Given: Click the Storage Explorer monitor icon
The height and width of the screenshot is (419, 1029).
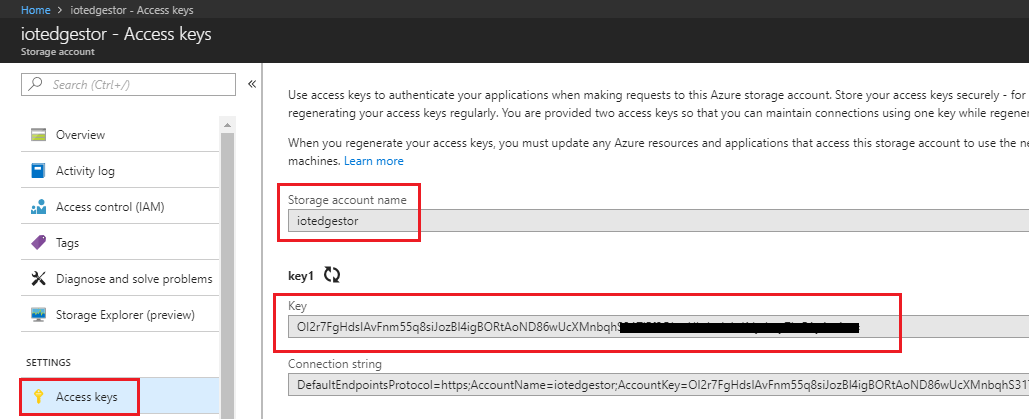Looking at the screenshot, I should tap(39, 315).
